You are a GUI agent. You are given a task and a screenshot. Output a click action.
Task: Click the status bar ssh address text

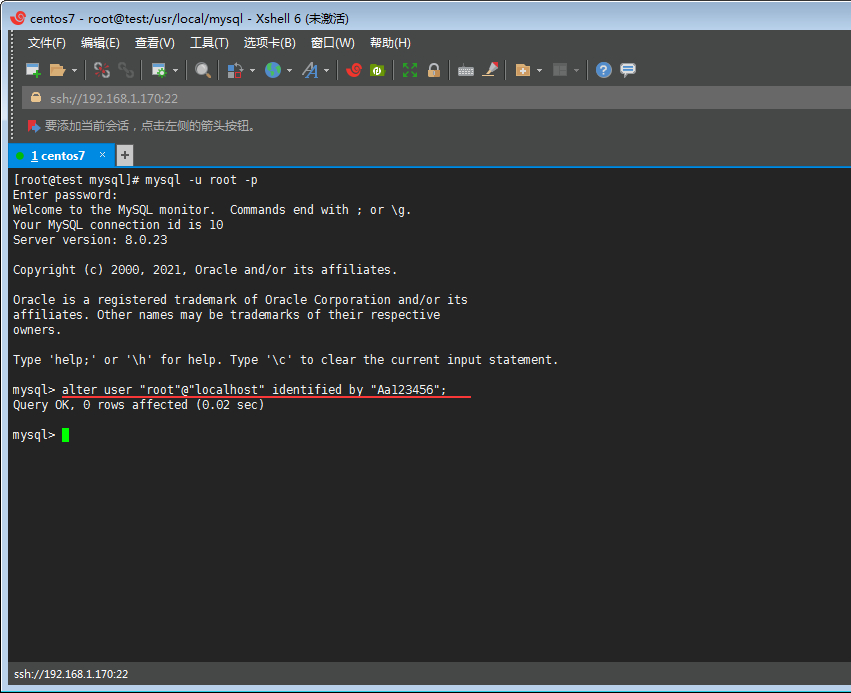click(71, 674)
